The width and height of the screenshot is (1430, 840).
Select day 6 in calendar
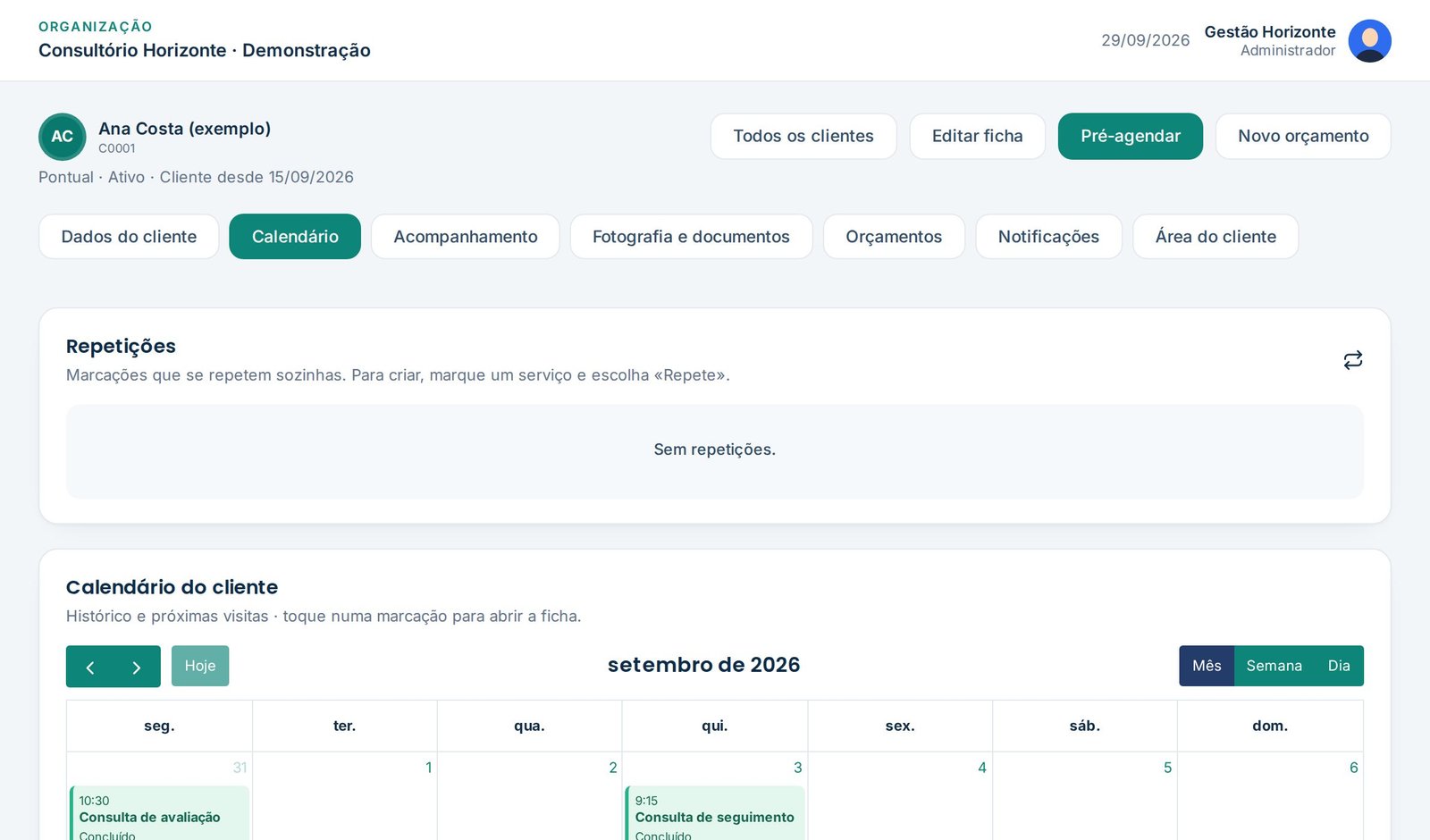[x=1354, y=768]
